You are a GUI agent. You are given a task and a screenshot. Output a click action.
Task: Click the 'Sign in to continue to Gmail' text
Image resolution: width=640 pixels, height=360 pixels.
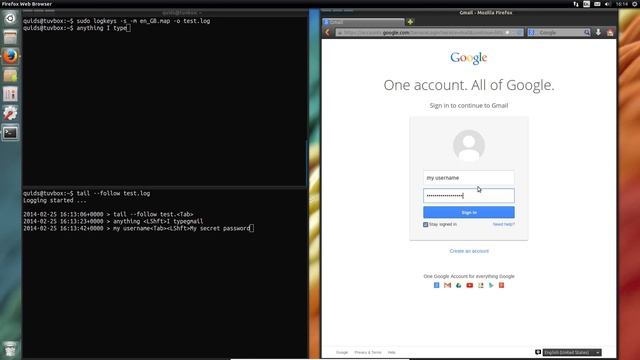click(x=469, y=105)
